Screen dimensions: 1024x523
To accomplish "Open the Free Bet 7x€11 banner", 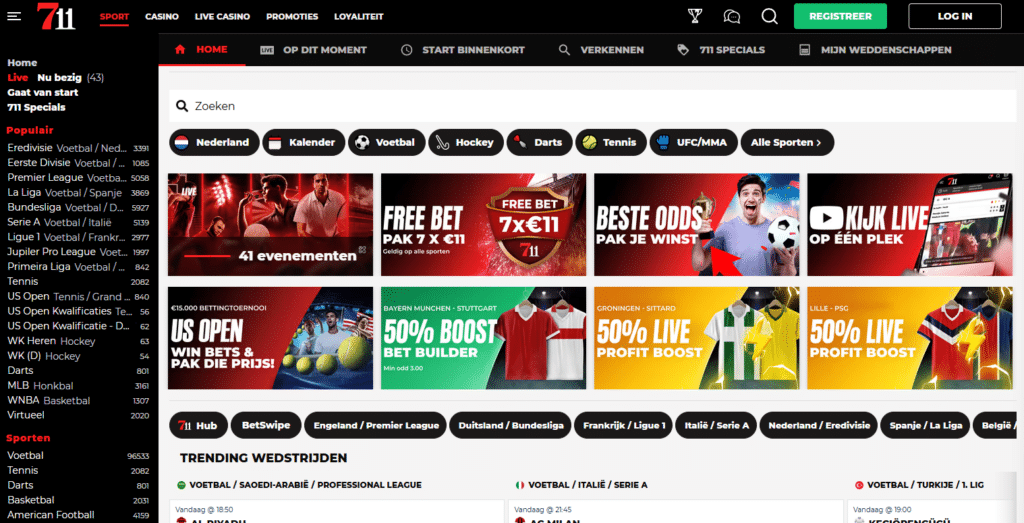I will (x=484, y=225).
